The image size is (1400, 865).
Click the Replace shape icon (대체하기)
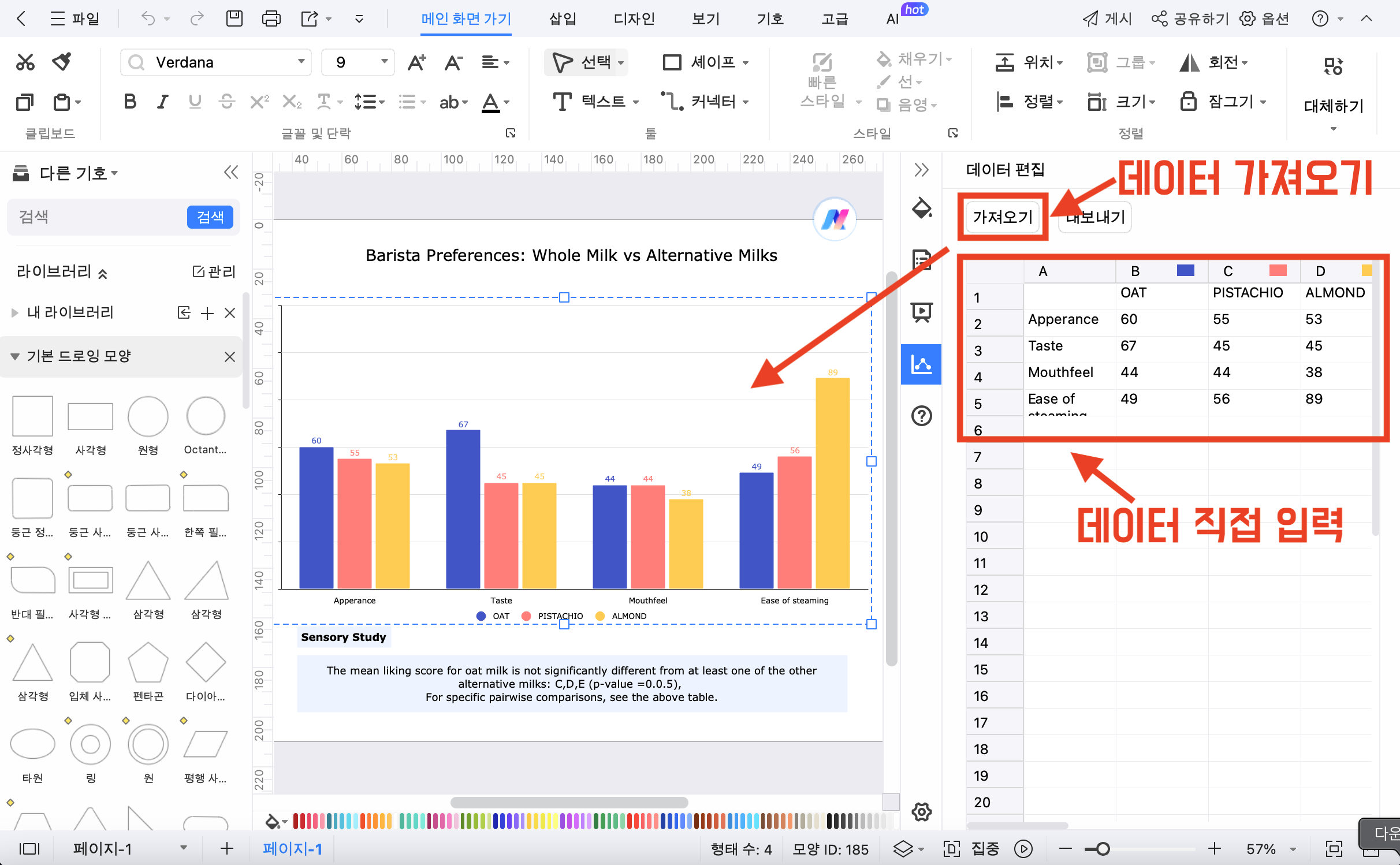point(1334,67)
